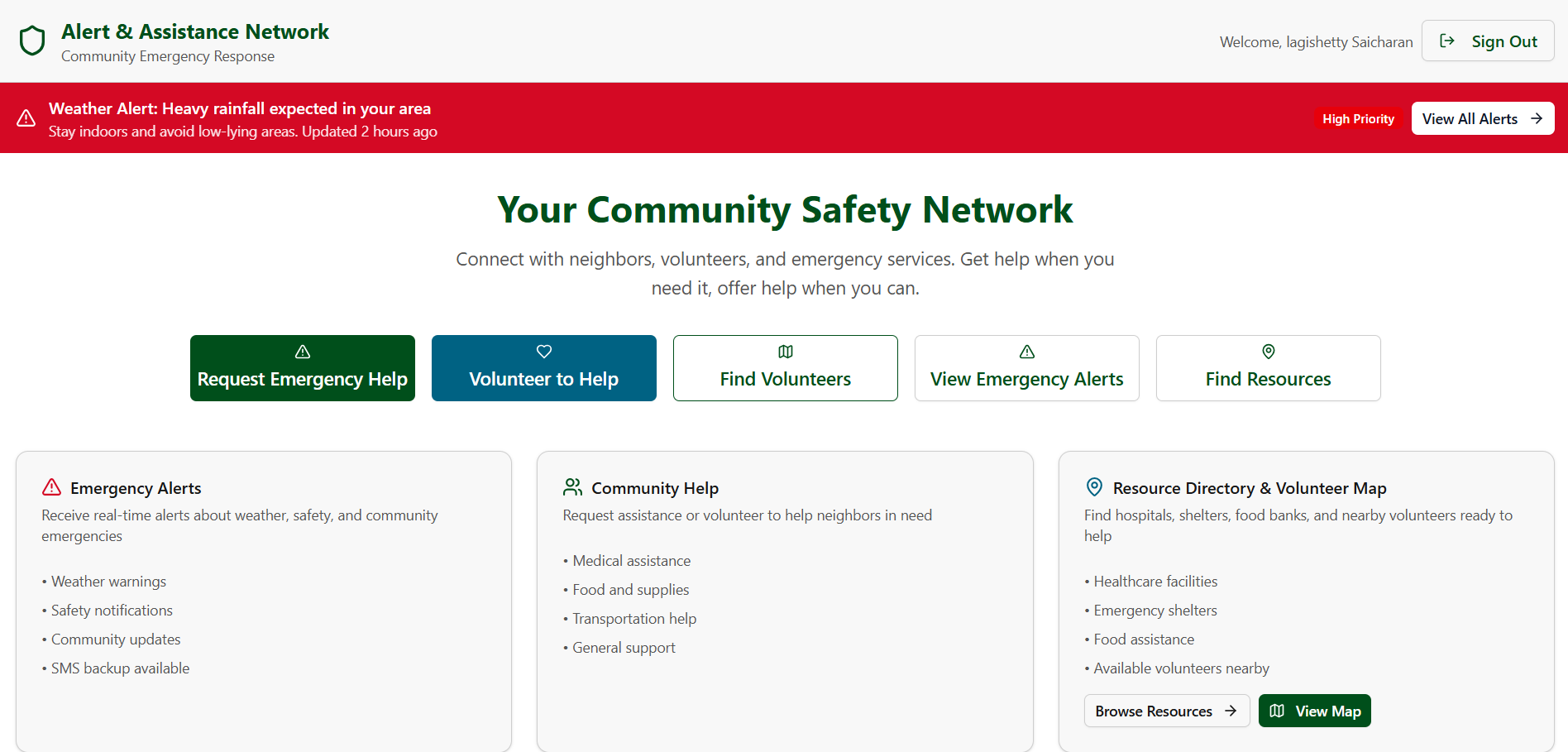Click the arrow icon on Browse Resources
1568x752 pixels.
click(1231, 711)
